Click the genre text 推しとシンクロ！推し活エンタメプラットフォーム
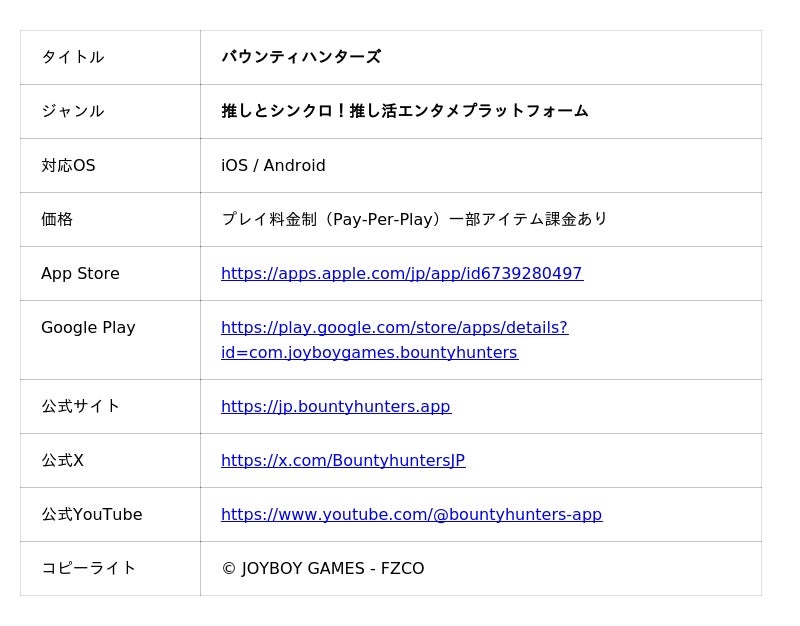800x626 pixels. 405,111
